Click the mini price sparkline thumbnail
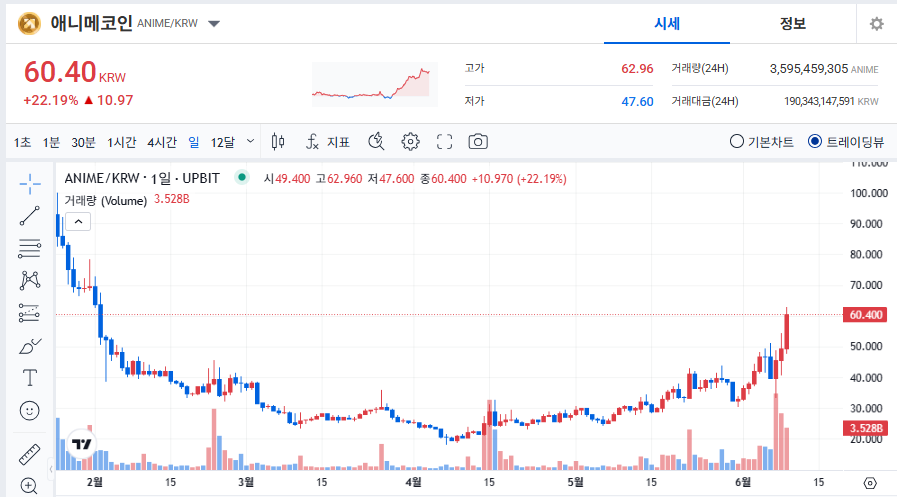 (x=374, y=84)
